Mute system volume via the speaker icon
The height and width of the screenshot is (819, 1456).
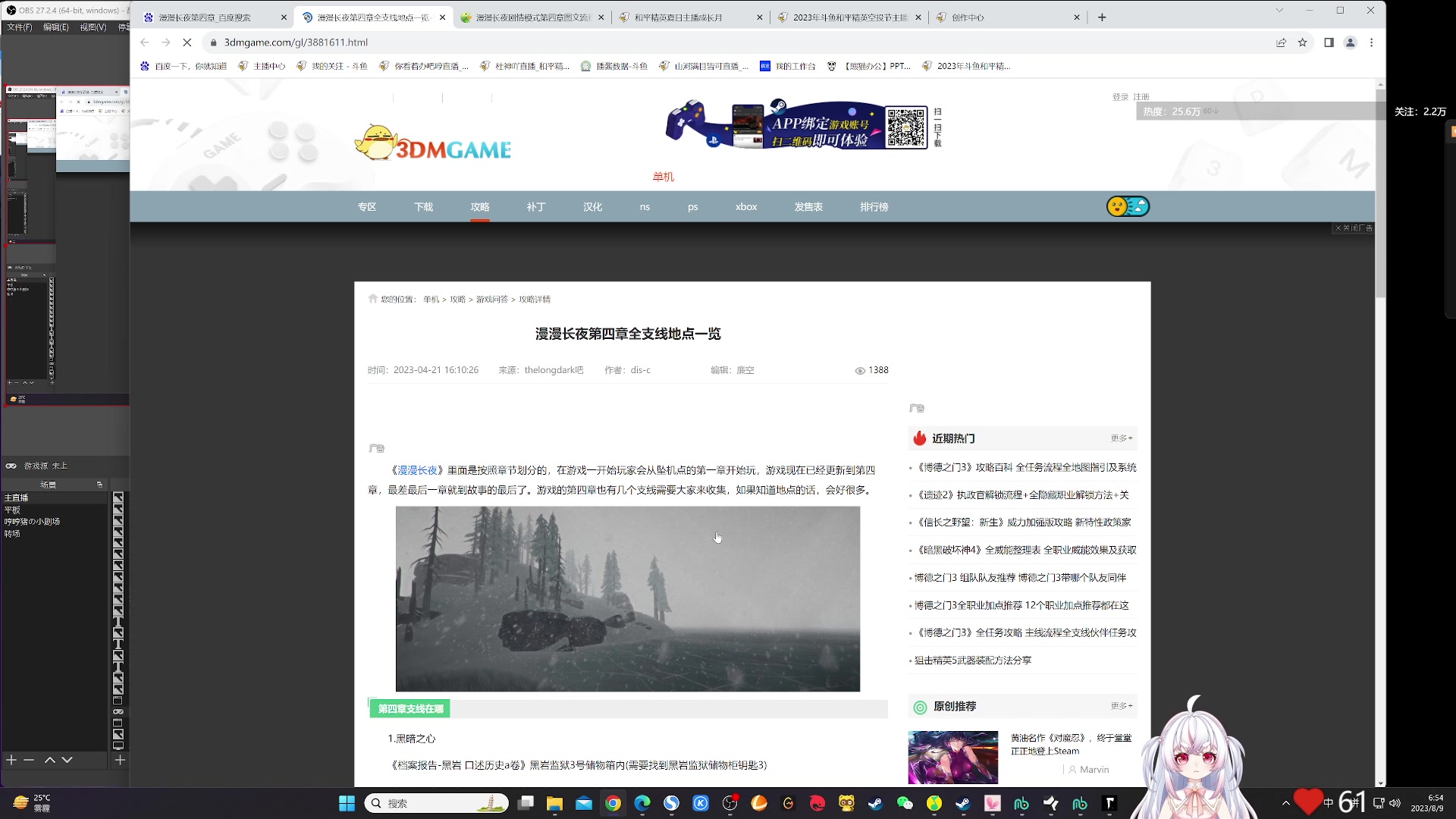(1395, 803)
